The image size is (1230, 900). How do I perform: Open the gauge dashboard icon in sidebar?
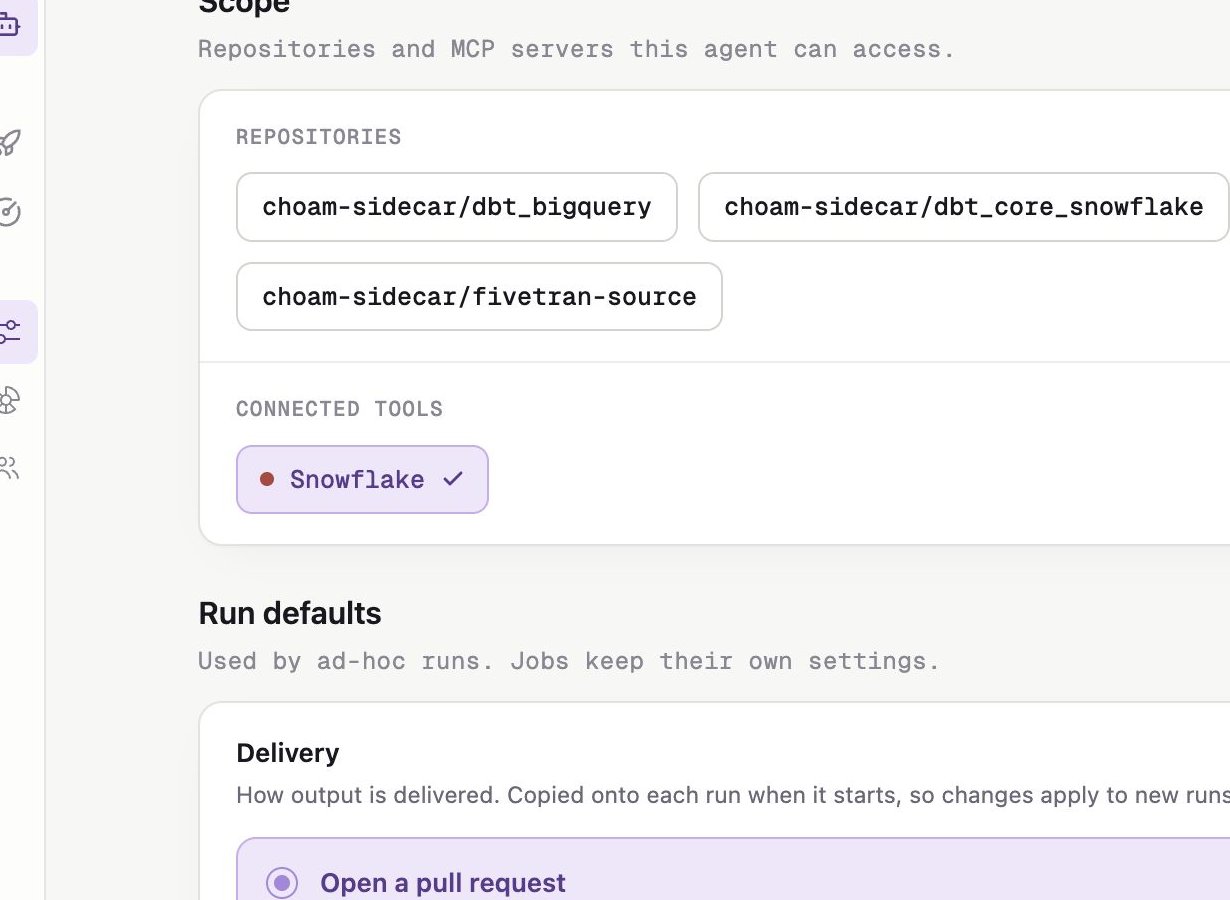(9, 212)
